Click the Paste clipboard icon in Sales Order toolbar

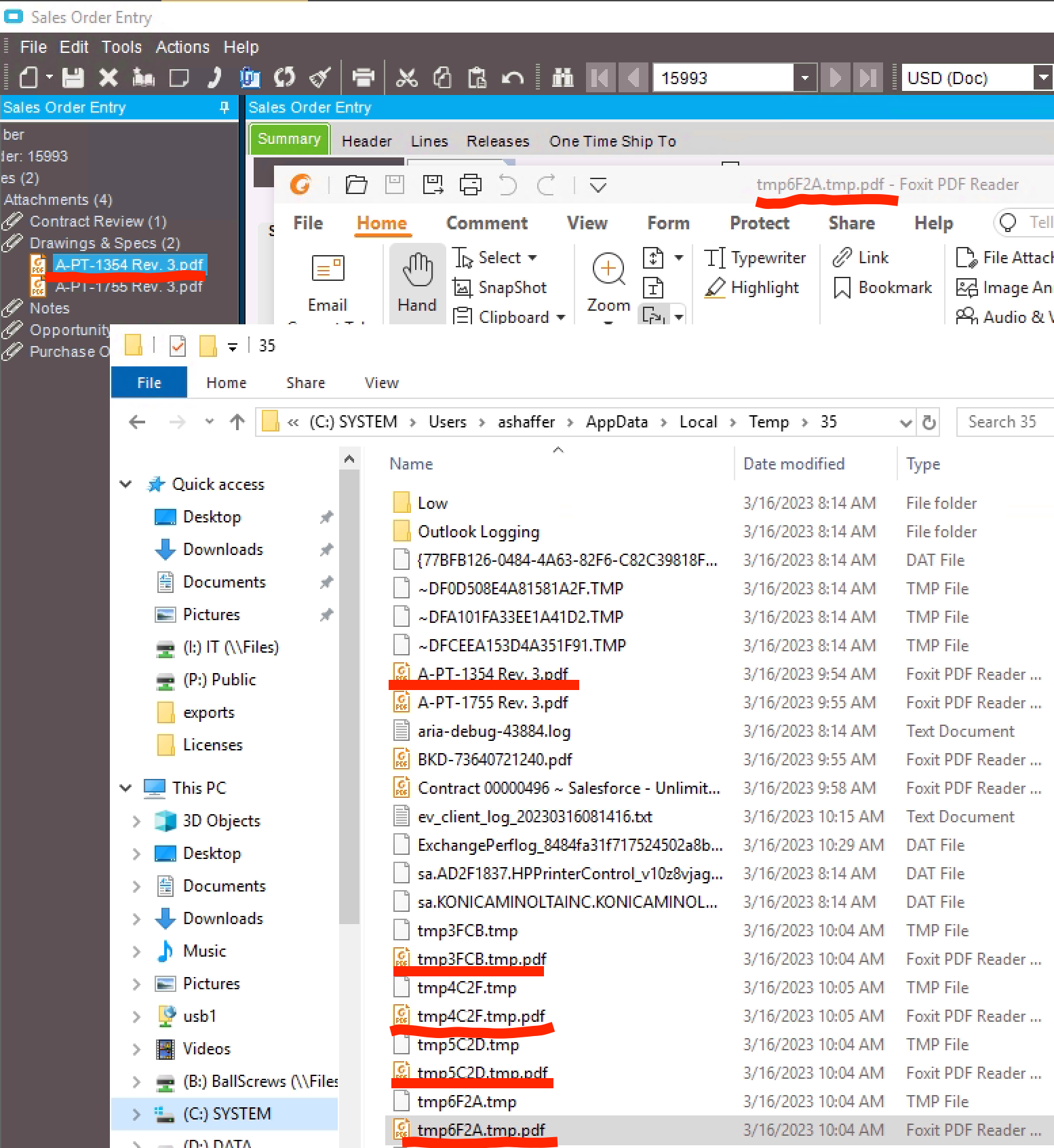click(477, 77)
